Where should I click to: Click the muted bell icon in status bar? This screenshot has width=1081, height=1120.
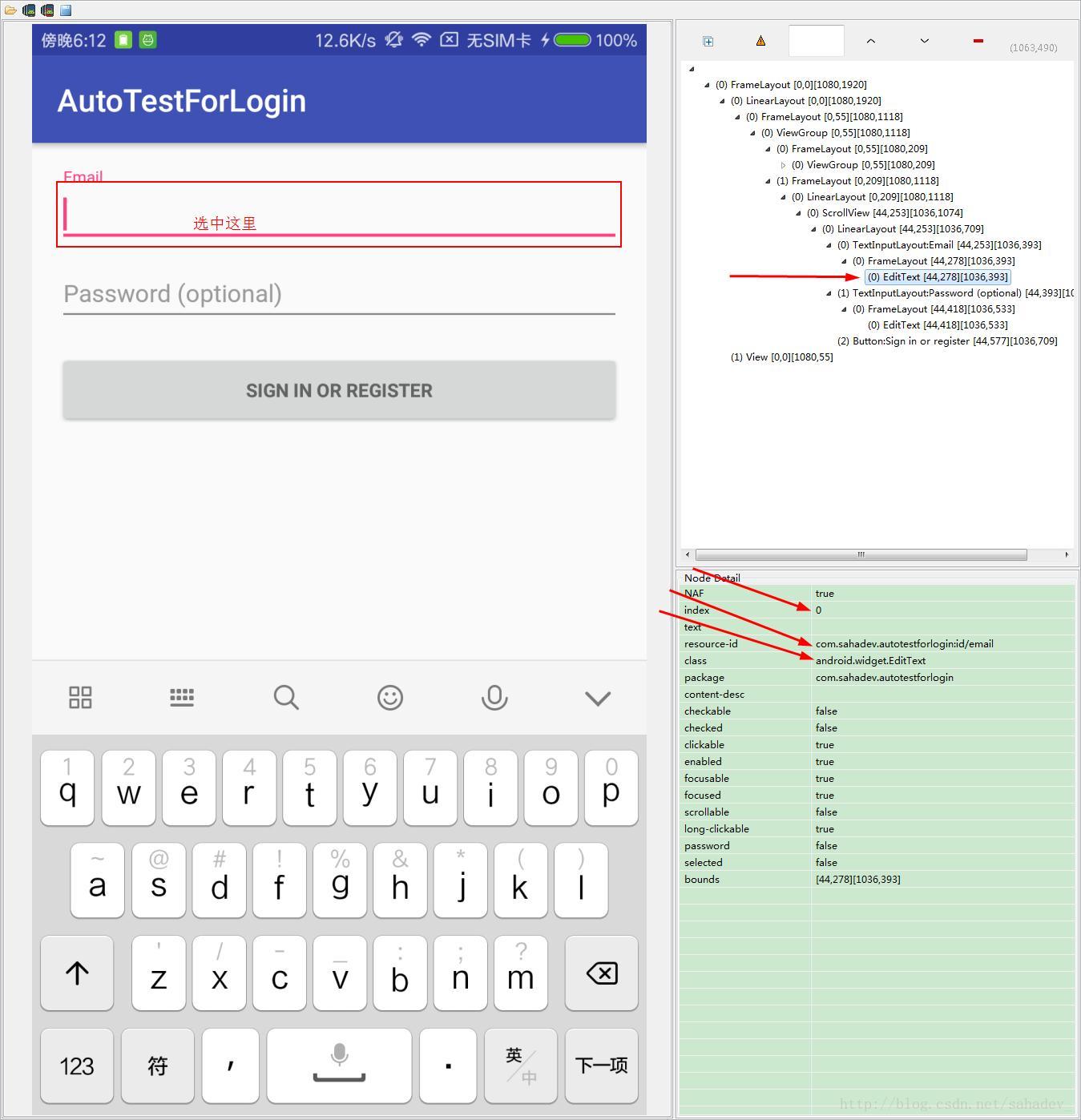tap(393, 39)
